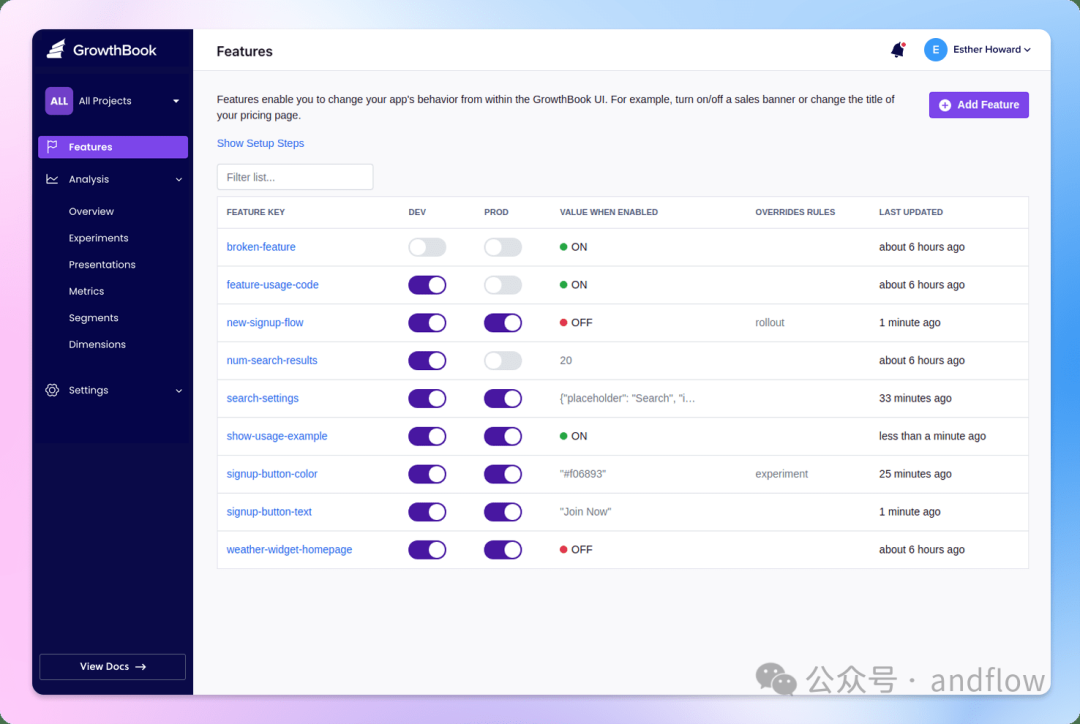This screenshot has height=724, width=1080.
Task: Click "33 minutes ago" timestamp
Action: tap(915, 398)
